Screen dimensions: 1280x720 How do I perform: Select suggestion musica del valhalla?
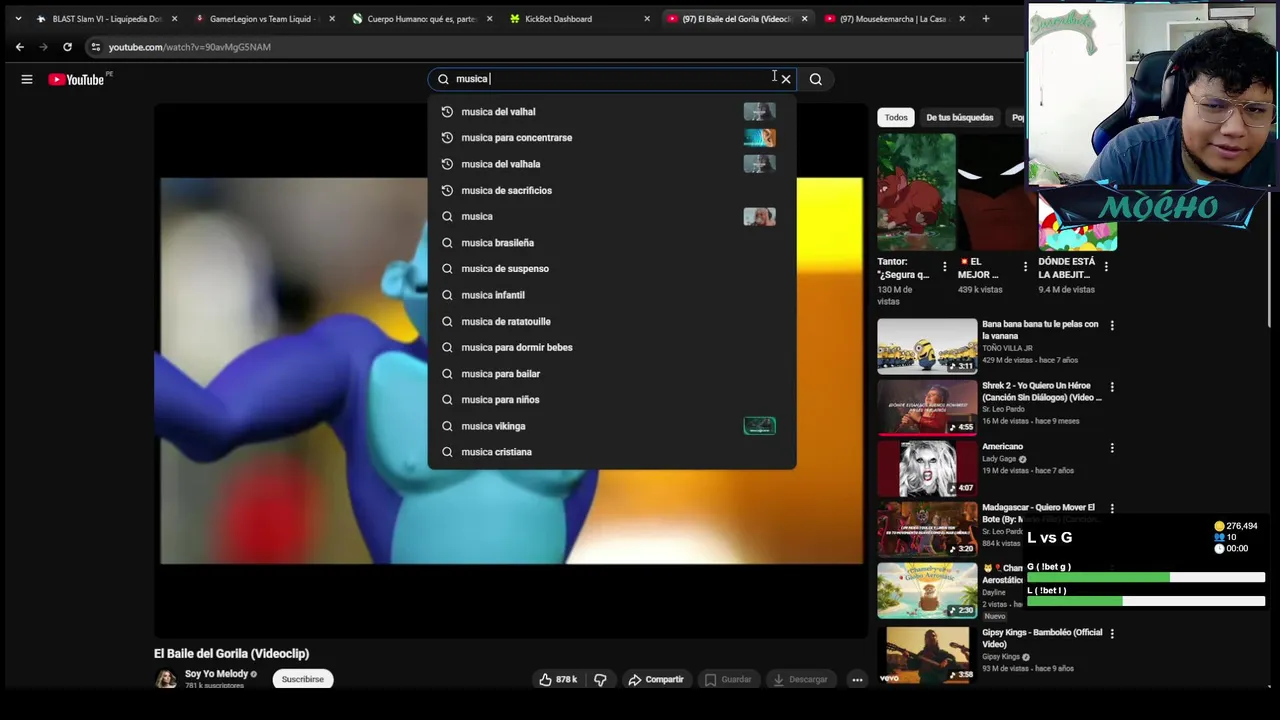[x=612, y=164]
